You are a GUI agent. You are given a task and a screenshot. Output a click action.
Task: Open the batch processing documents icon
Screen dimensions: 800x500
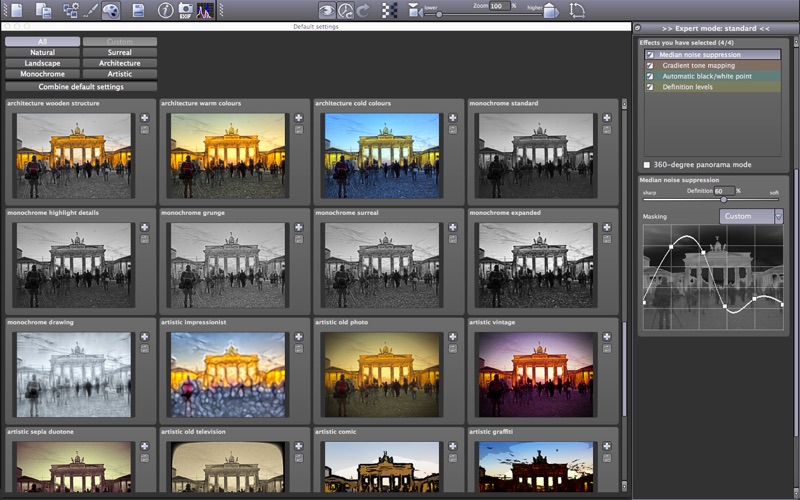pos(44,10)
